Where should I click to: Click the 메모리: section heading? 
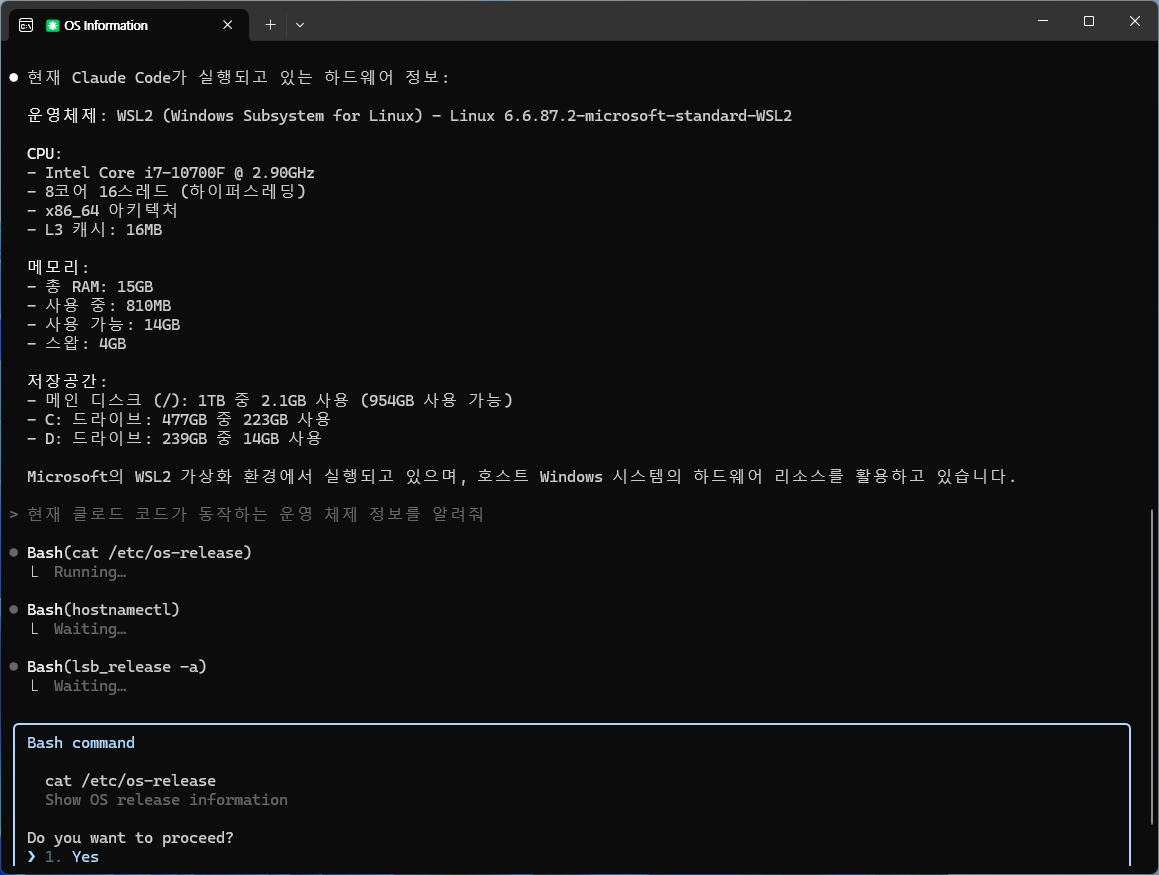[58, 268]
